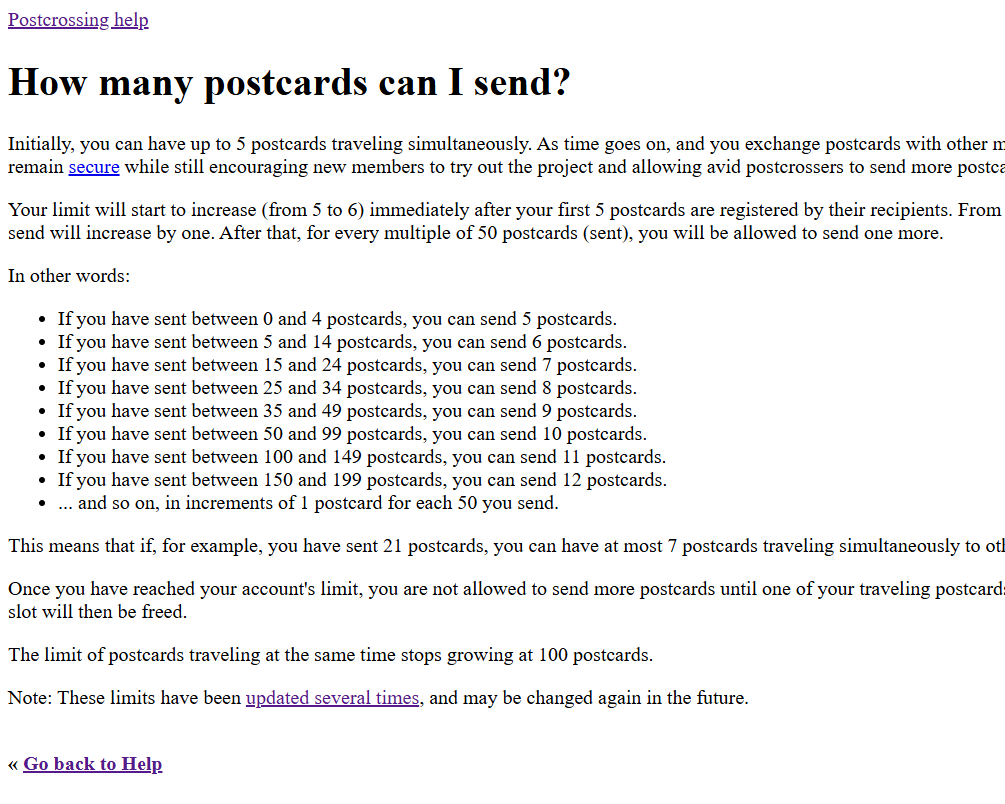Screen dimensions: 1005x804
Task: Click the "In other words:" text
Action: coord(69,276)
